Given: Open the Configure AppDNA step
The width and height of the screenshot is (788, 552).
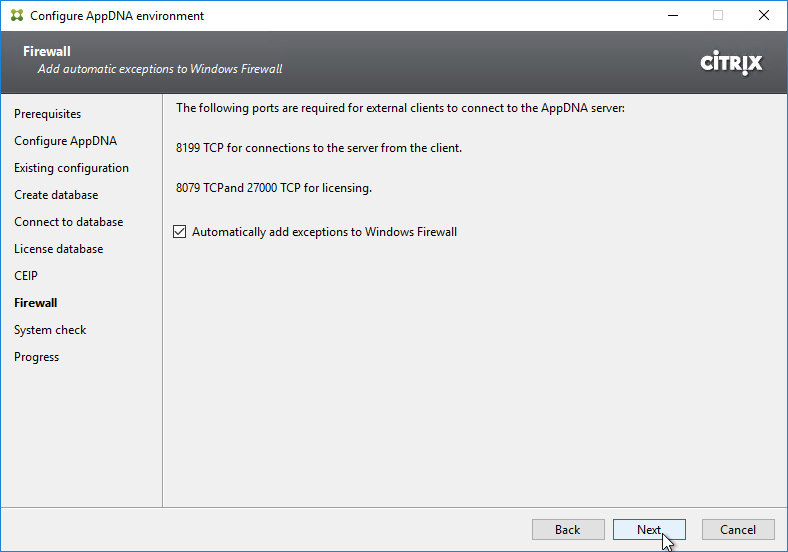Looking at the screenshot, I should (66, 141).
